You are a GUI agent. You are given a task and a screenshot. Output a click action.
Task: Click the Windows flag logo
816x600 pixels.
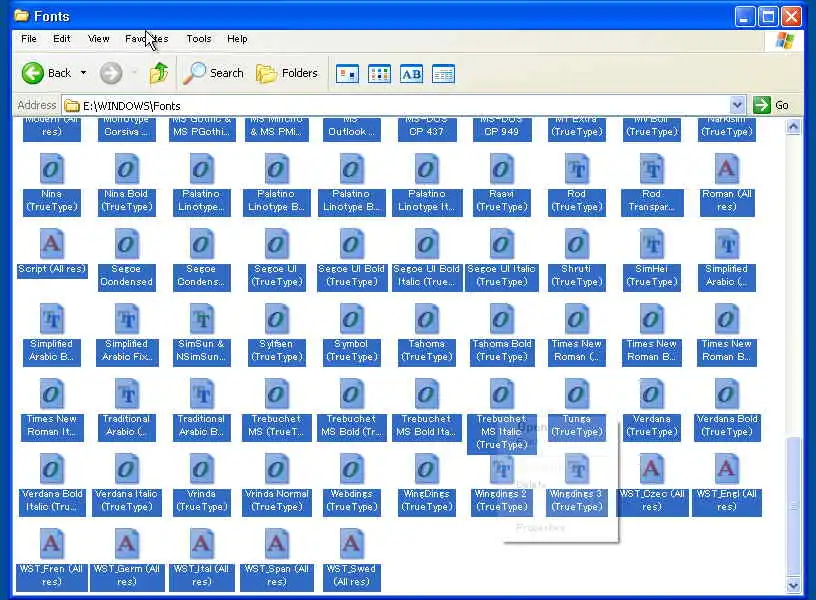[785, 41]
